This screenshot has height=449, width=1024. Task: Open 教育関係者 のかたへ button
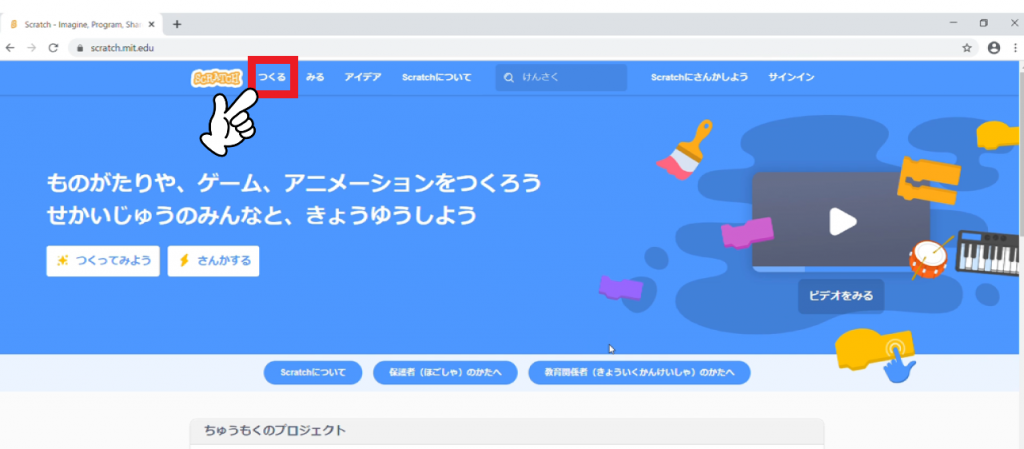point(639,373)
